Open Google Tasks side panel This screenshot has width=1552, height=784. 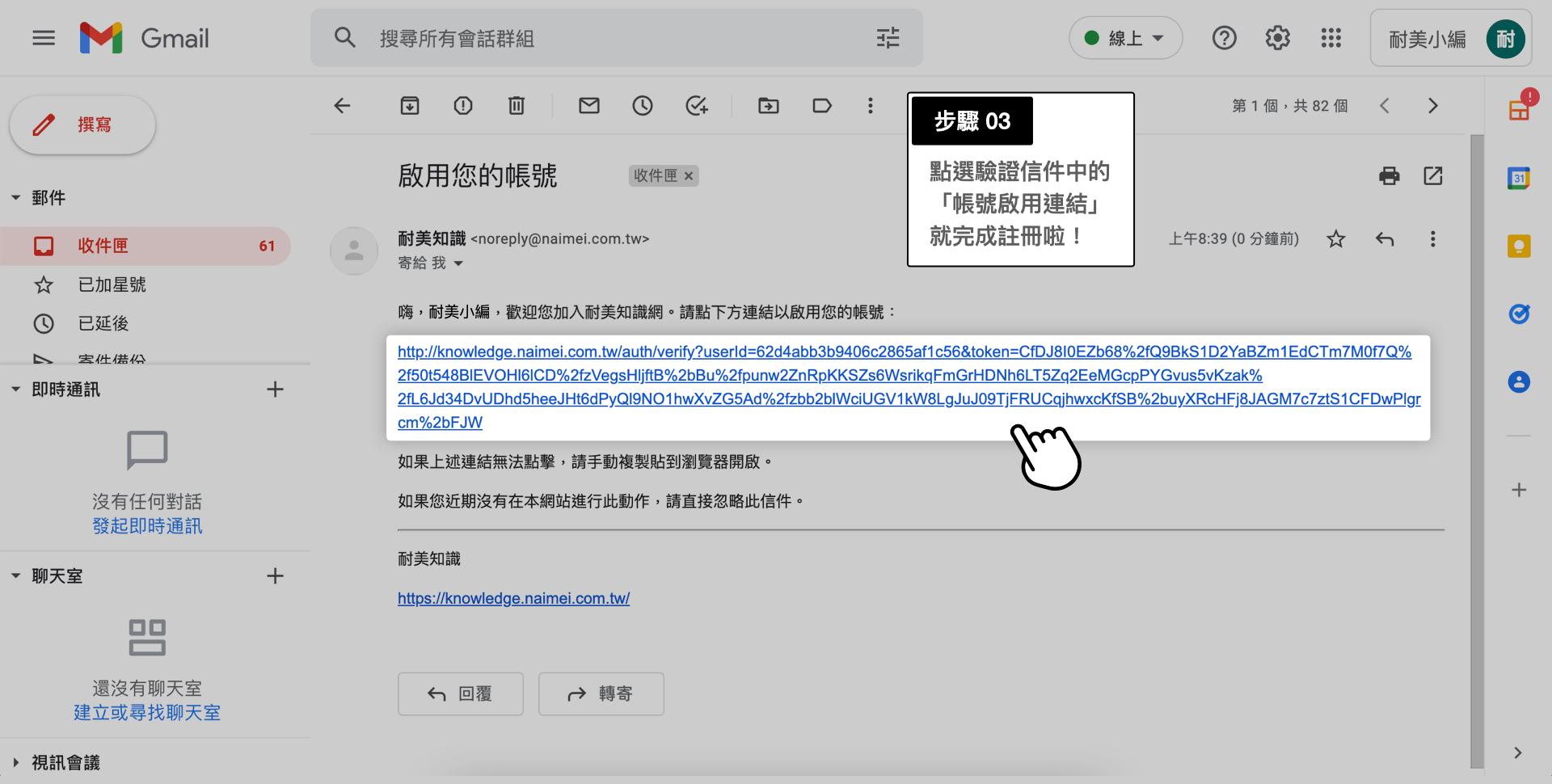point(1519,314)
